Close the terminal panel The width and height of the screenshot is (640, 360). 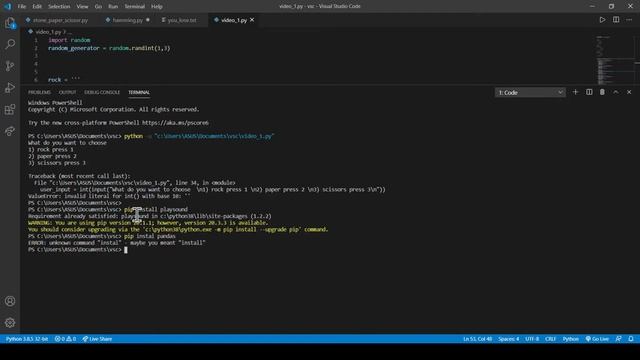pos(629,92)
